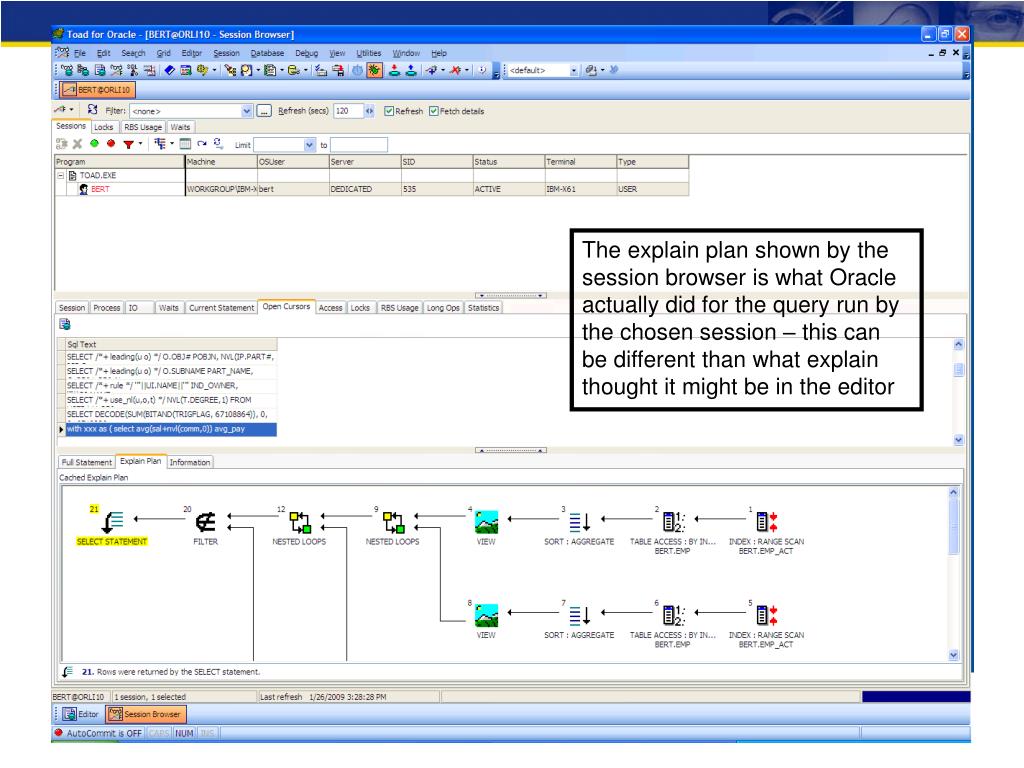Click the red funnel filter icon

[129, 144]
